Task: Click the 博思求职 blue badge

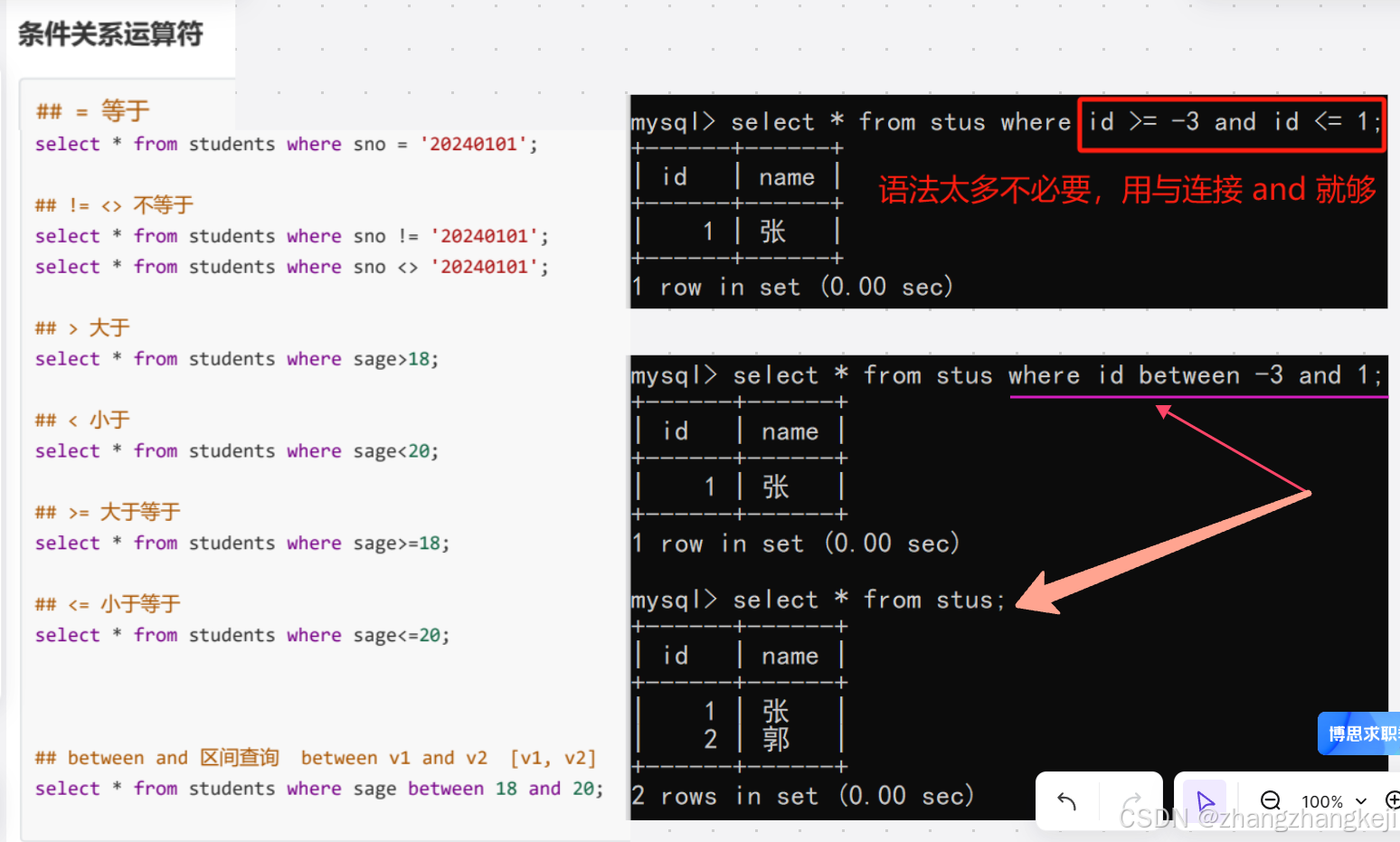Action: click(x=1358, y=733)
